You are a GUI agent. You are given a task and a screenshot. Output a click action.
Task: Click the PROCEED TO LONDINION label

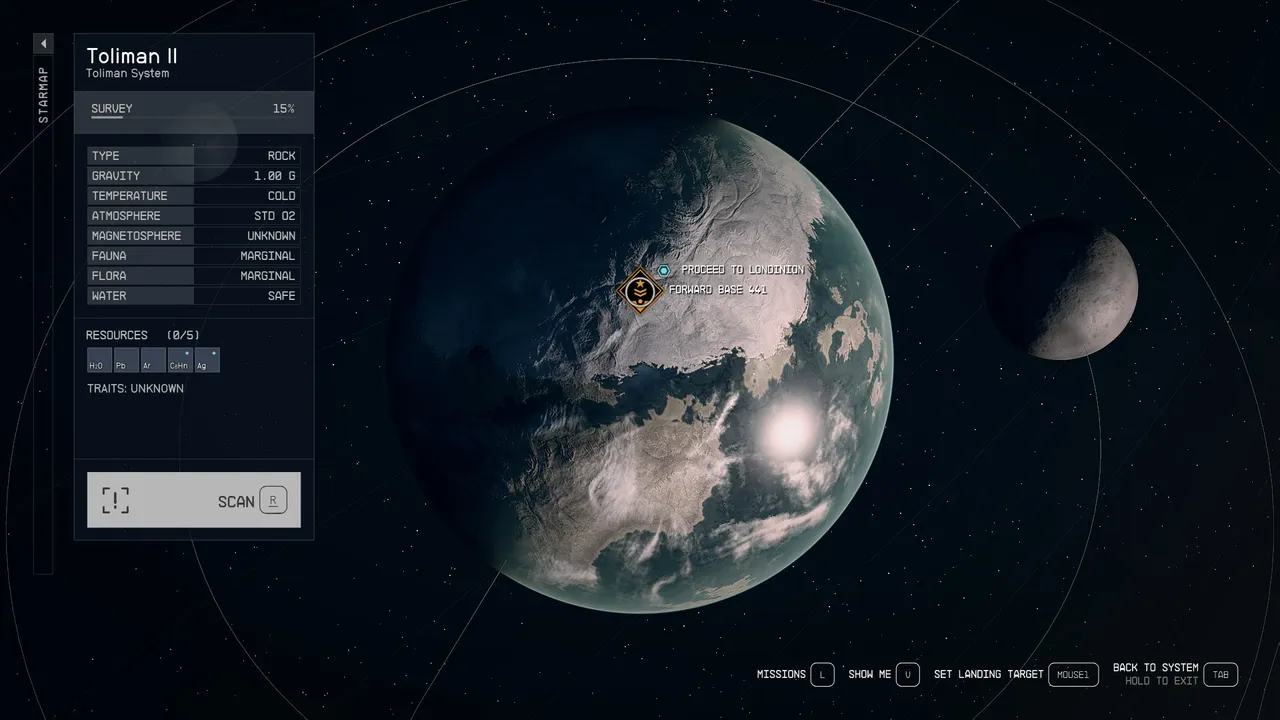743,270
